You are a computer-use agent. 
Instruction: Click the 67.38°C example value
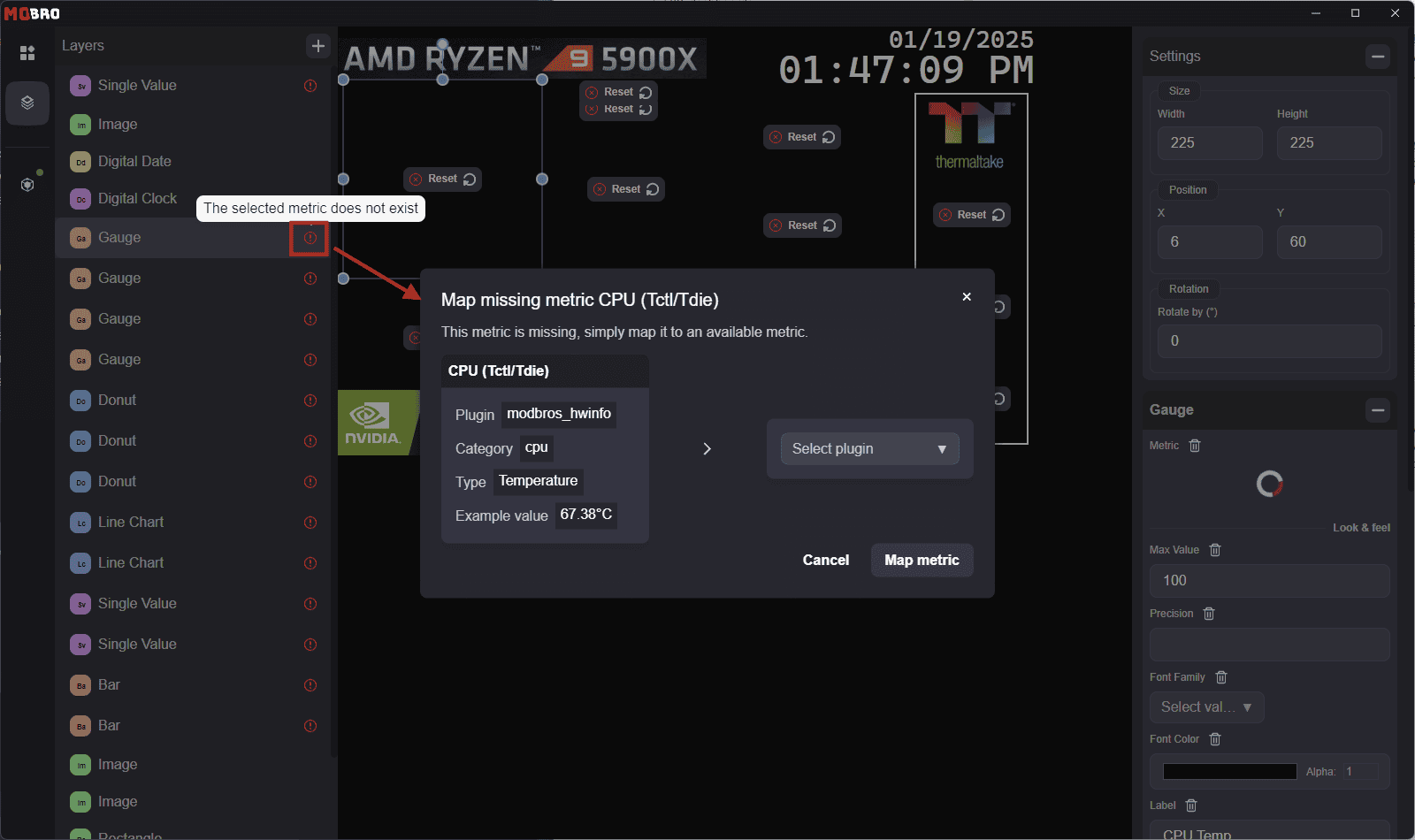point(586,515)
